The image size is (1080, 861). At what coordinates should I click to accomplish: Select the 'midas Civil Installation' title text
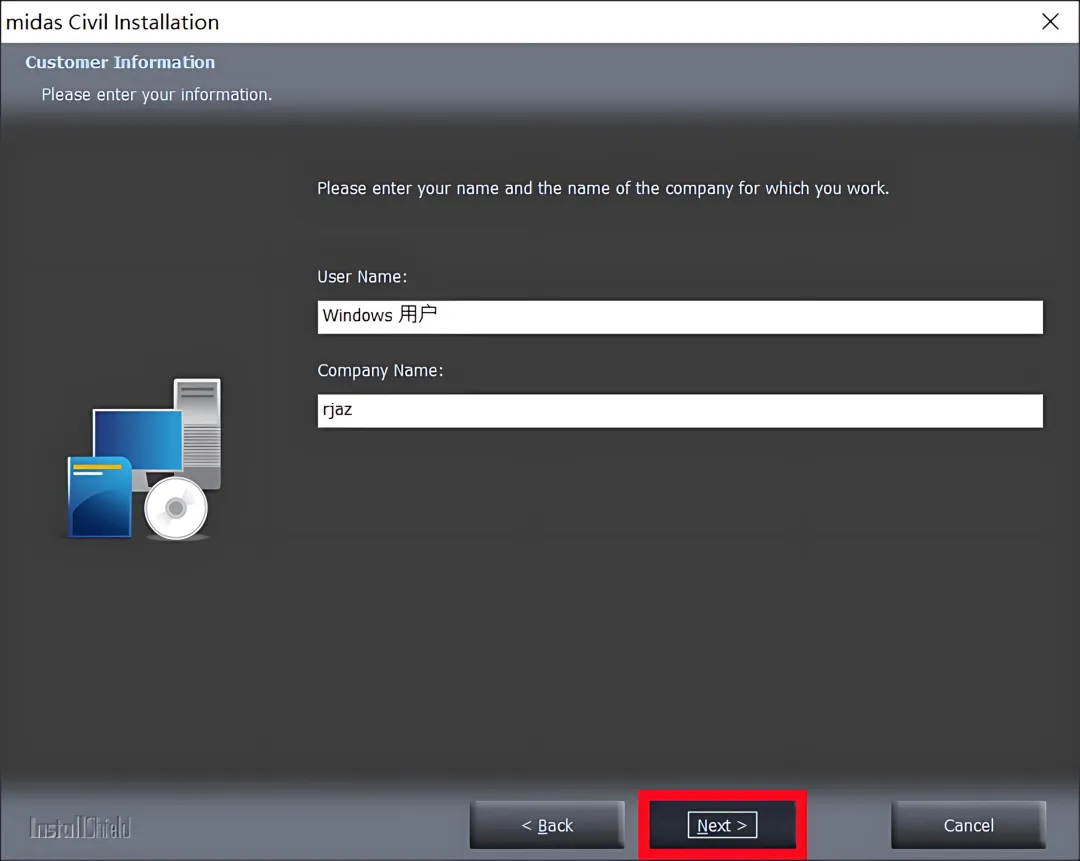(112, 22)
